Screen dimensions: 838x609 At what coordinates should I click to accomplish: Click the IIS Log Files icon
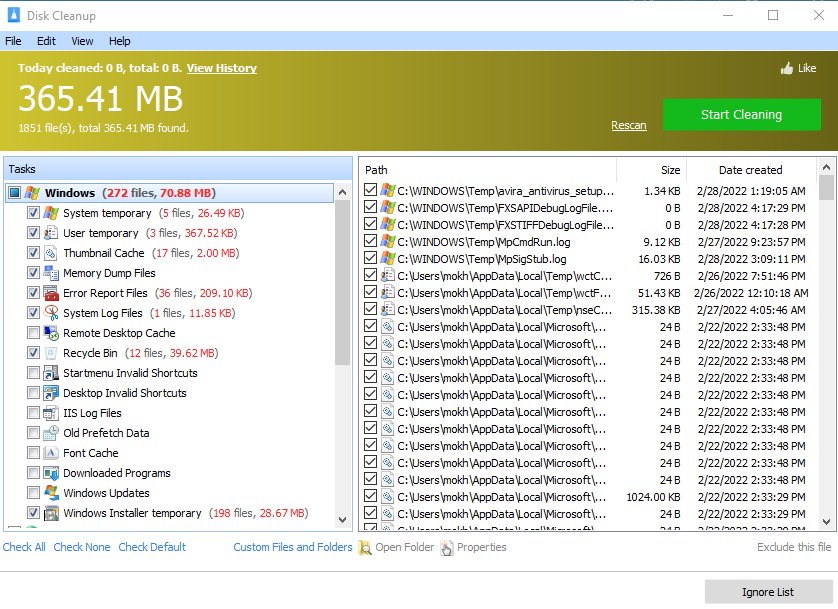pos(51,413)
